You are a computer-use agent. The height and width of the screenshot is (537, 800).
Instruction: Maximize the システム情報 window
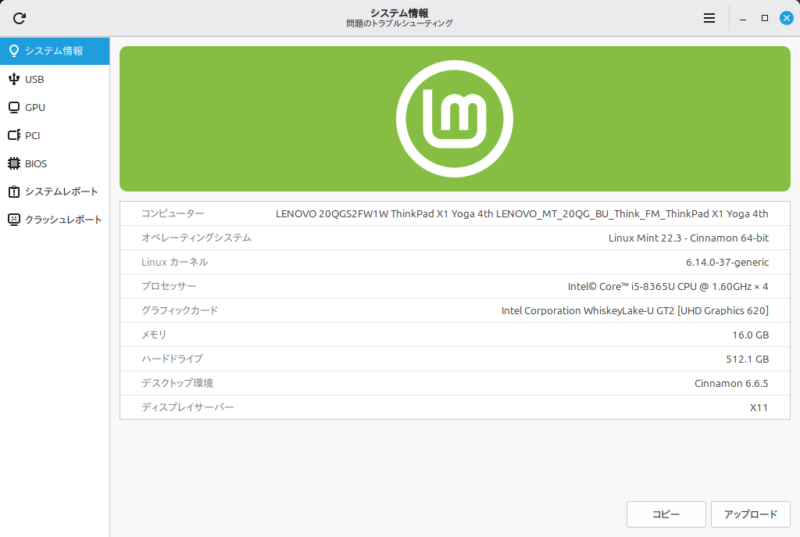tap(765, 18)
